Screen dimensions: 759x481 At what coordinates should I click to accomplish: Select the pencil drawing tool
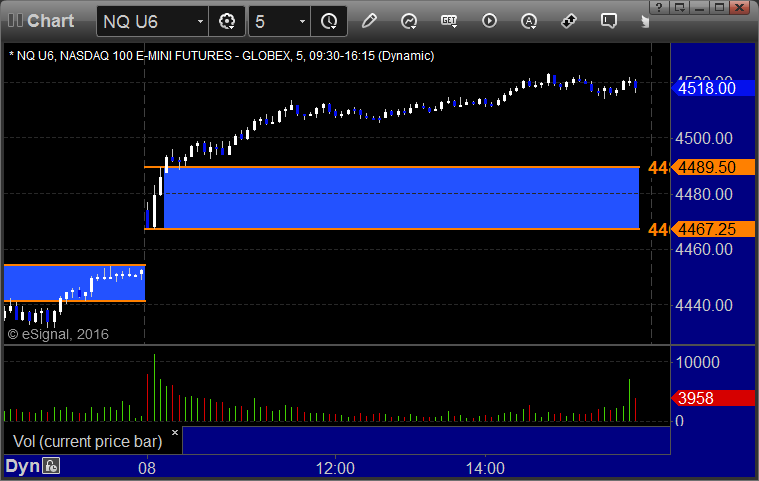369,21
